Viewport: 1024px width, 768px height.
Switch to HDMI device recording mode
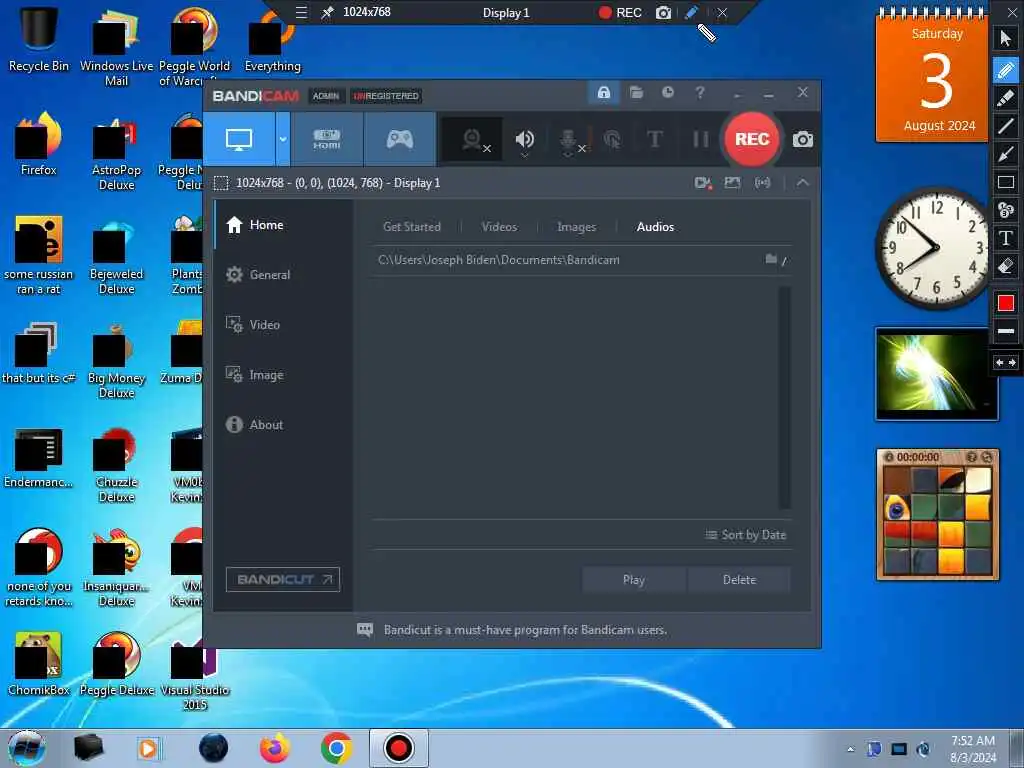[327, 139]
